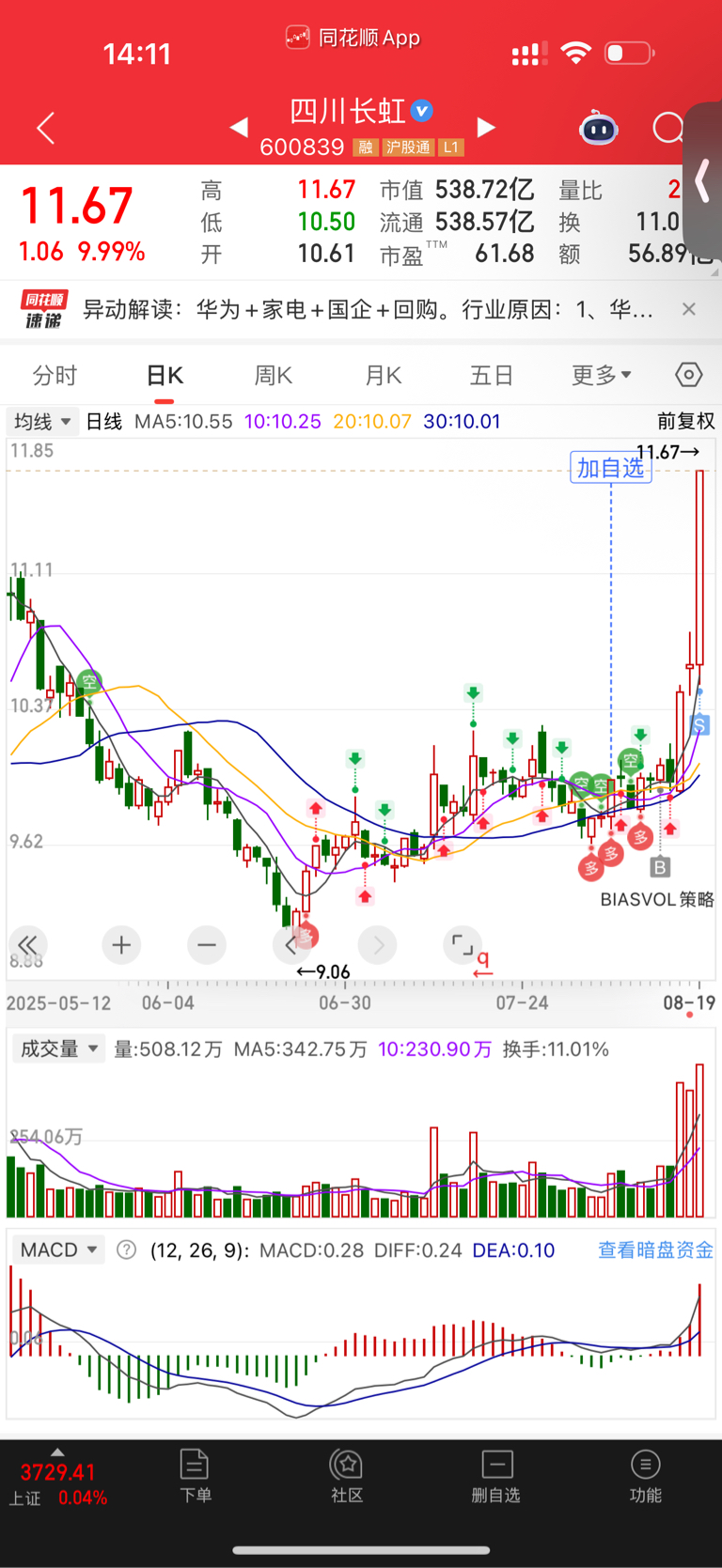Screen dimensions: 722x1568
Task: Open the 查看暗盘资金 link
Action: click(655, 1250)
